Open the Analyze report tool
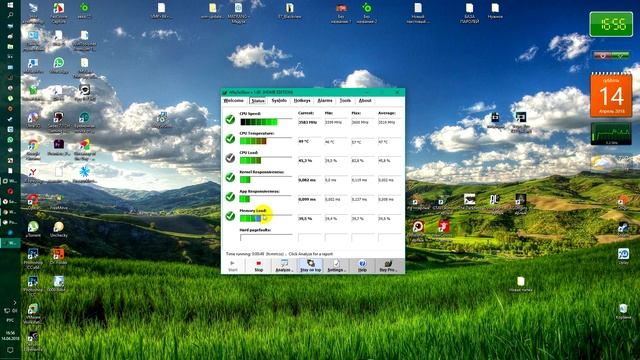 click(x=284, y=266)
